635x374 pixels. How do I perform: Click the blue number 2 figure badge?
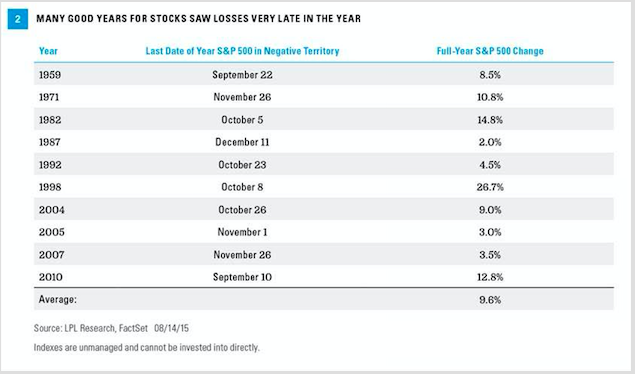18,19
